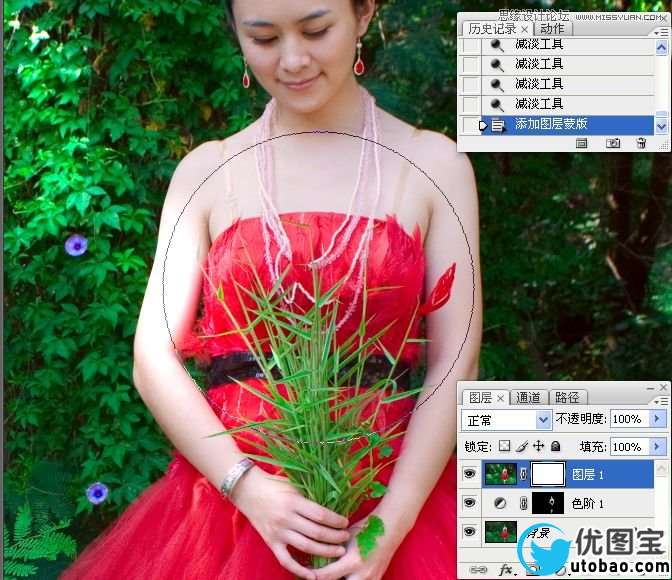Screen dimensions: 672x580
Task: Select the white layer mask on 图层 1
Action: pos(548,474)
